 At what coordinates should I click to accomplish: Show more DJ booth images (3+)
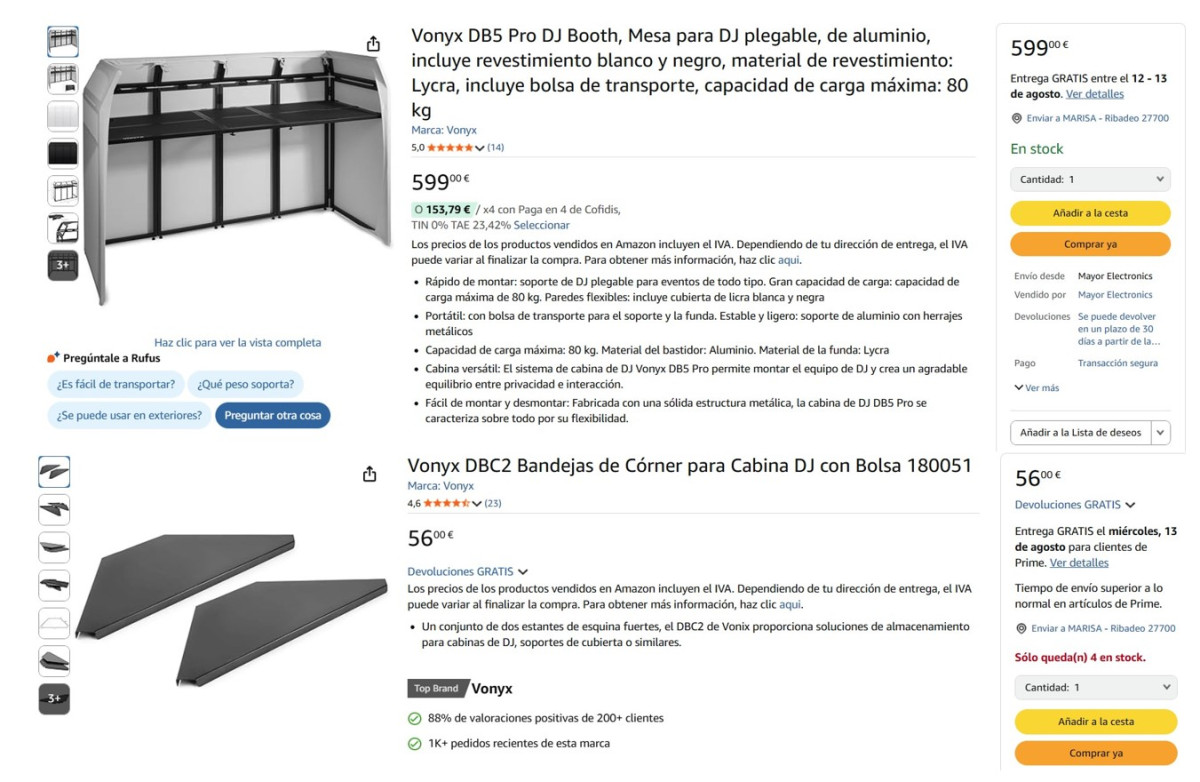click(63, 265)
